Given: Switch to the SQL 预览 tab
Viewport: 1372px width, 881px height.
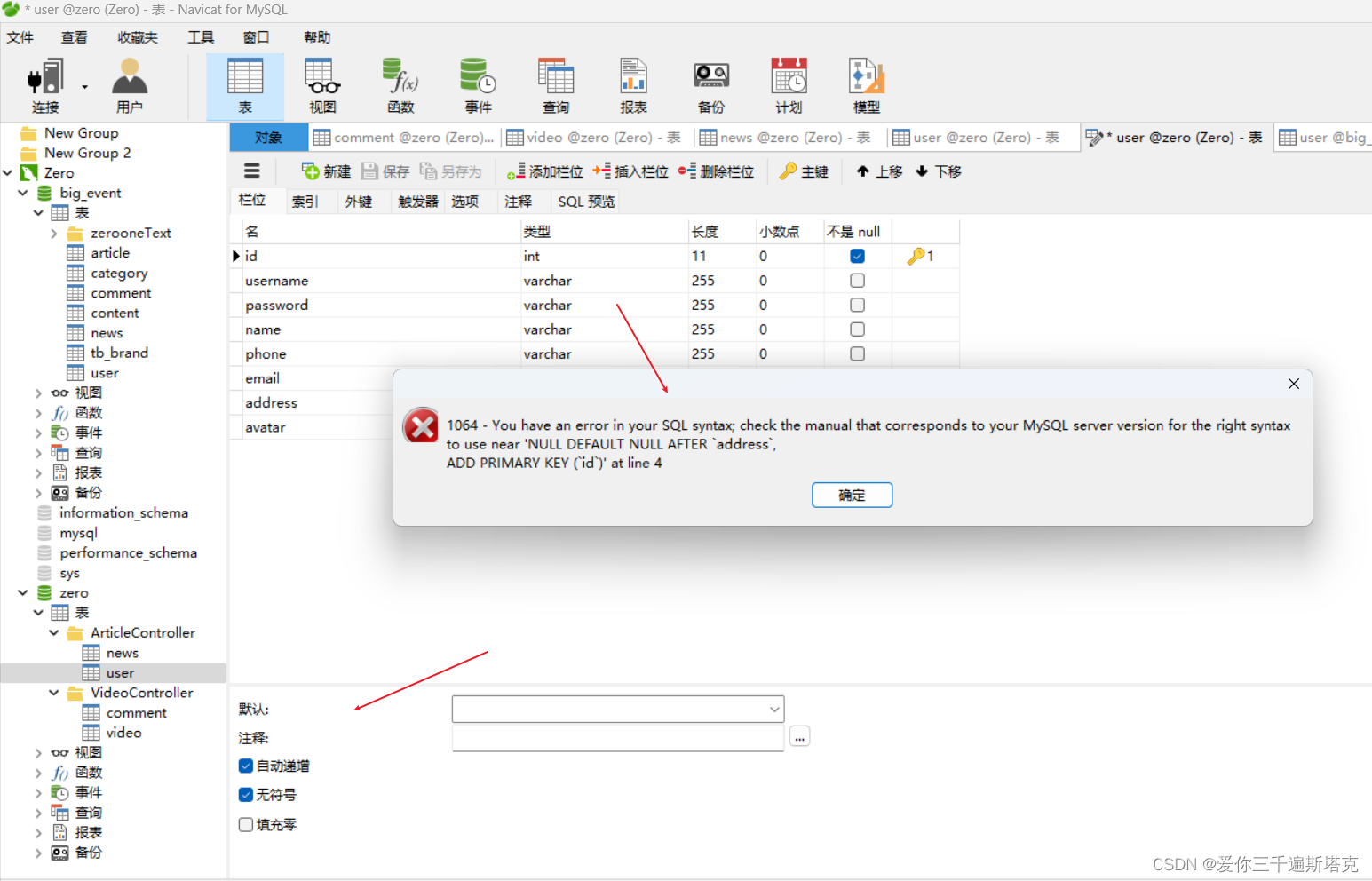Looking at the screenshot, I should (x=585, y=201).
